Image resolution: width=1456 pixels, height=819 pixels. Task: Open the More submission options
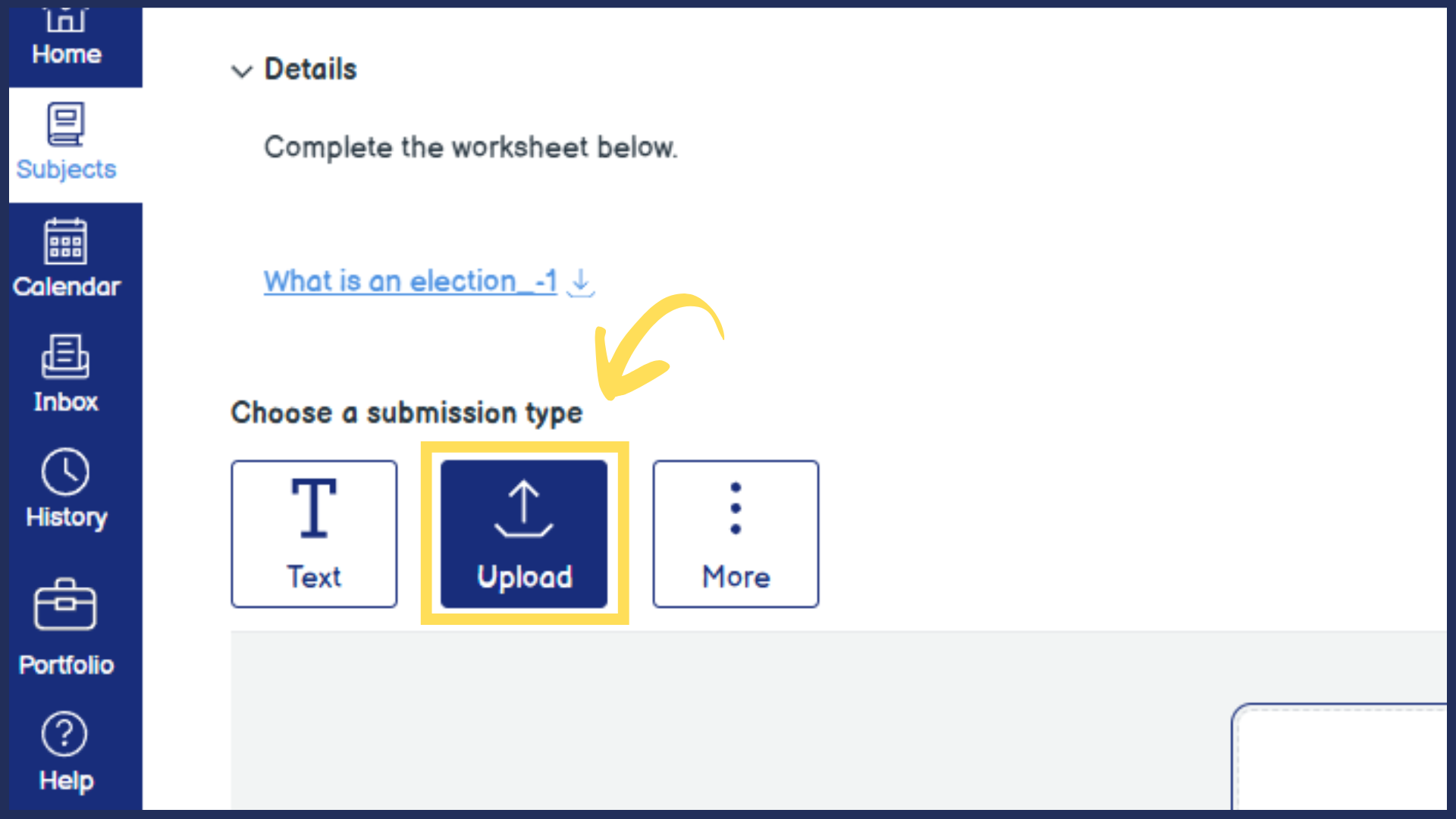736,534
